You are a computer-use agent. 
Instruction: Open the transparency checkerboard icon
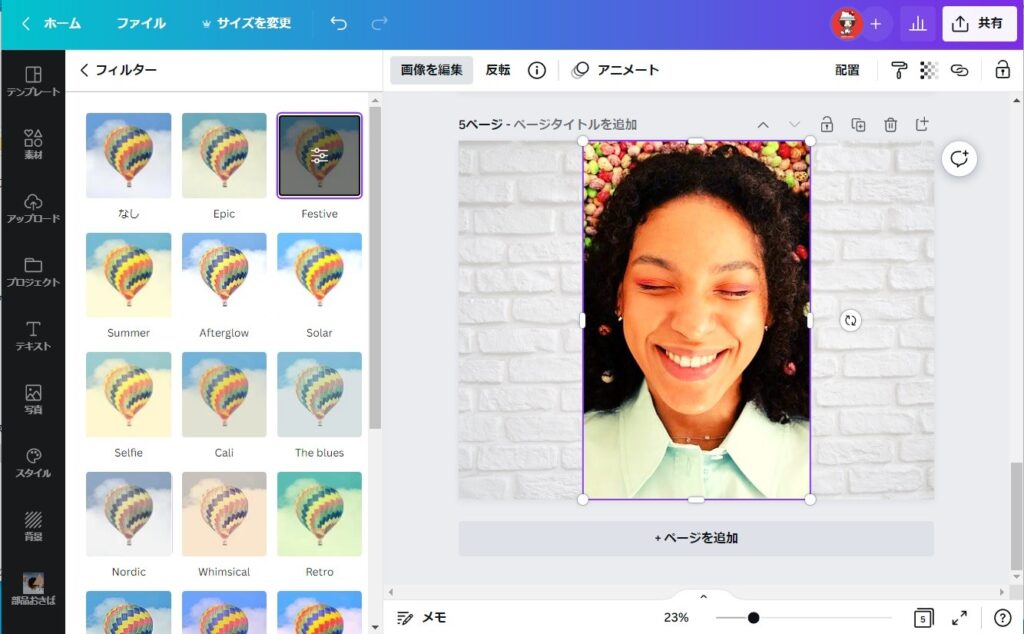click(x=929, y=70)
